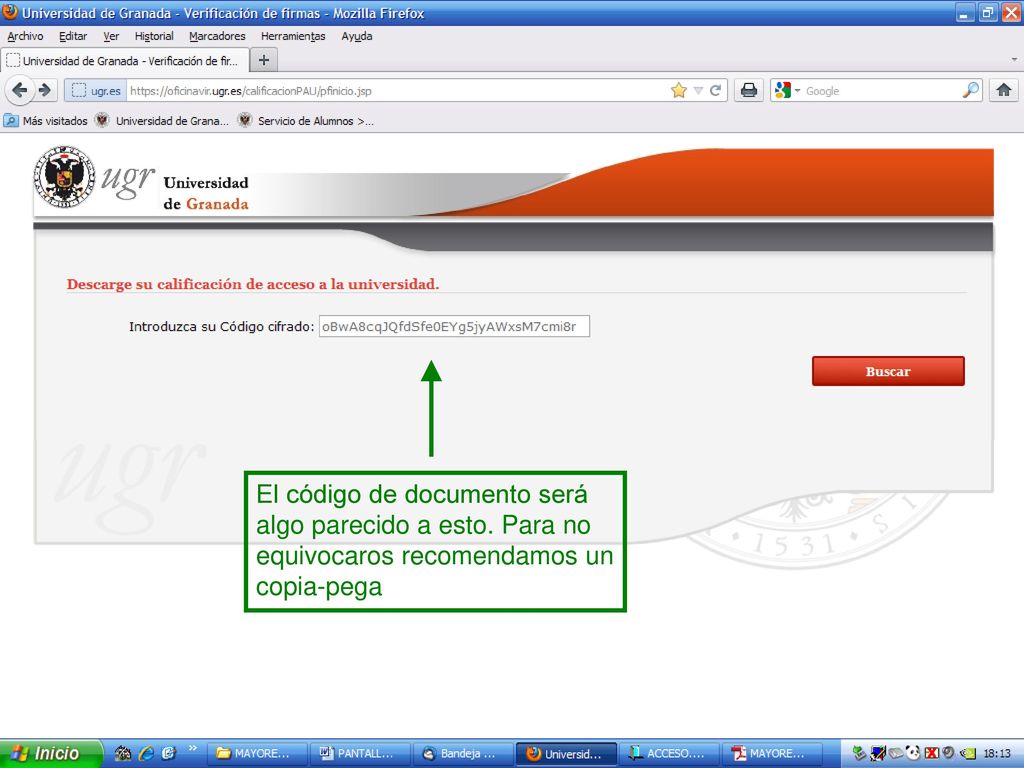This screenshot has width=1024, height=768.
Task: Open Servicio de Alumnos bookmark
Action: pos(306,121)
